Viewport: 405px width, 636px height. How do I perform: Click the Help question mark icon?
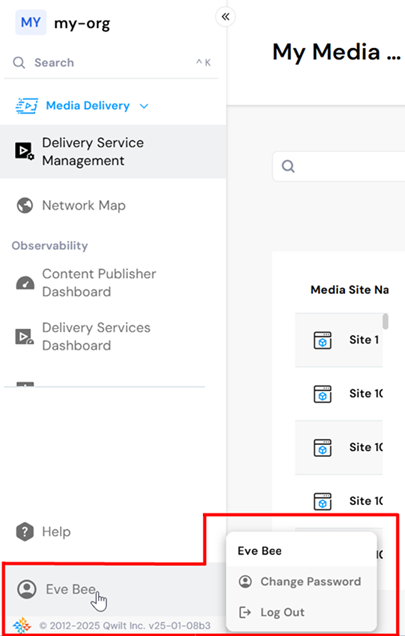[x=25, y=531]
